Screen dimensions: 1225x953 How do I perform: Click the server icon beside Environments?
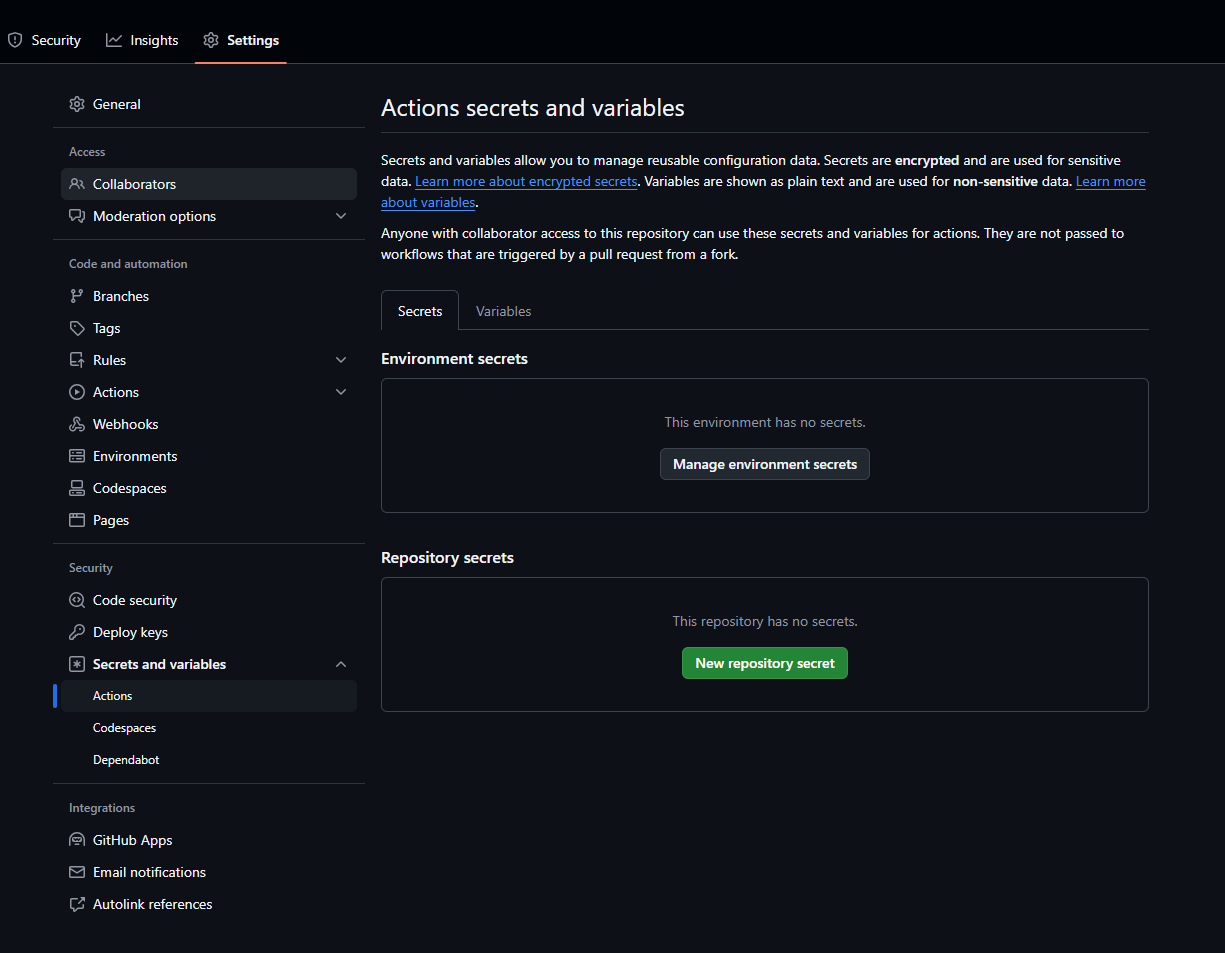(77, 456)
